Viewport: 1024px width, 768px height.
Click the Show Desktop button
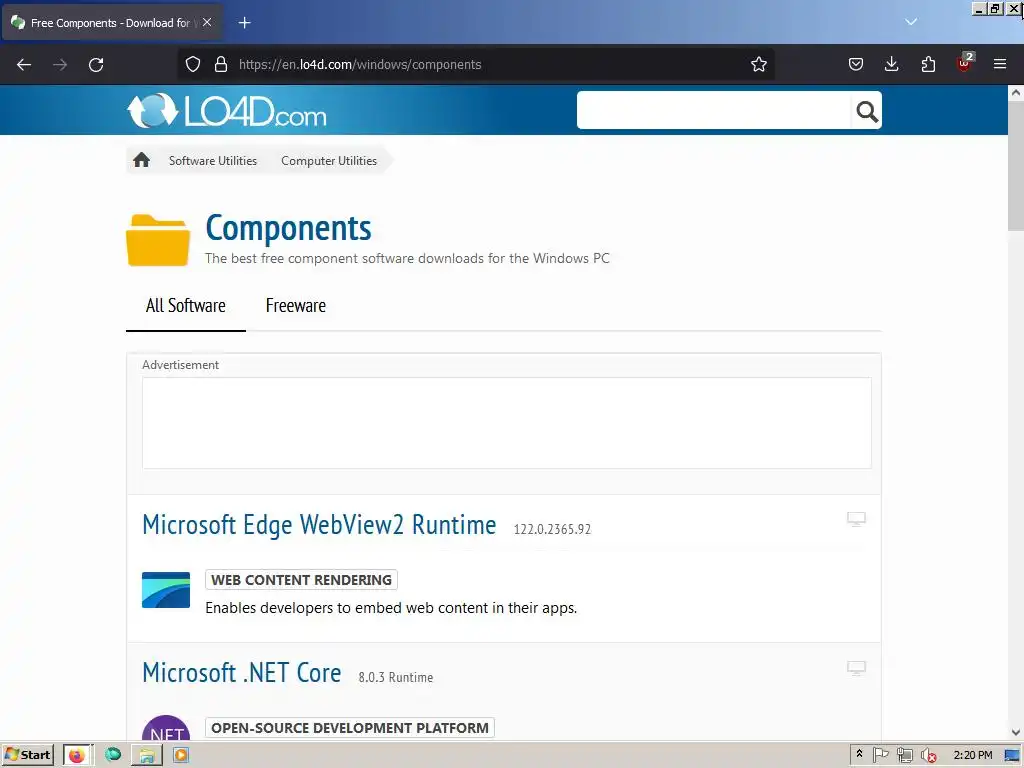(x=1013, y=756)
